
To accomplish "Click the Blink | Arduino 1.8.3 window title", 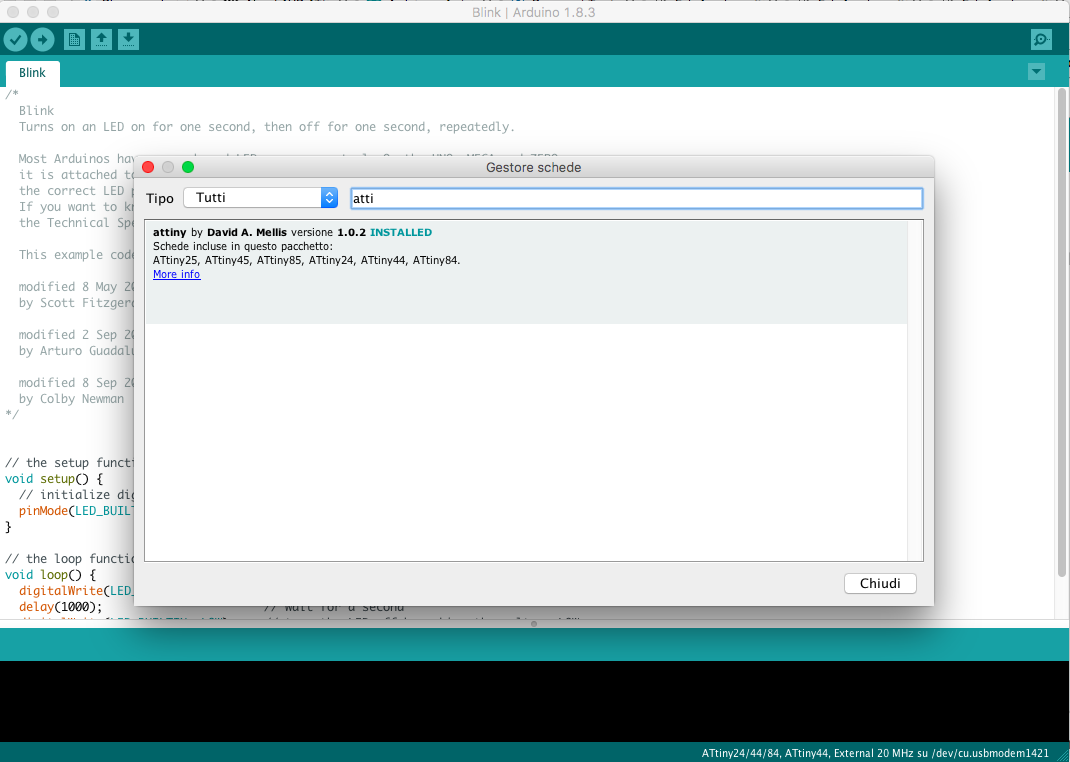I will pos(534,12).
